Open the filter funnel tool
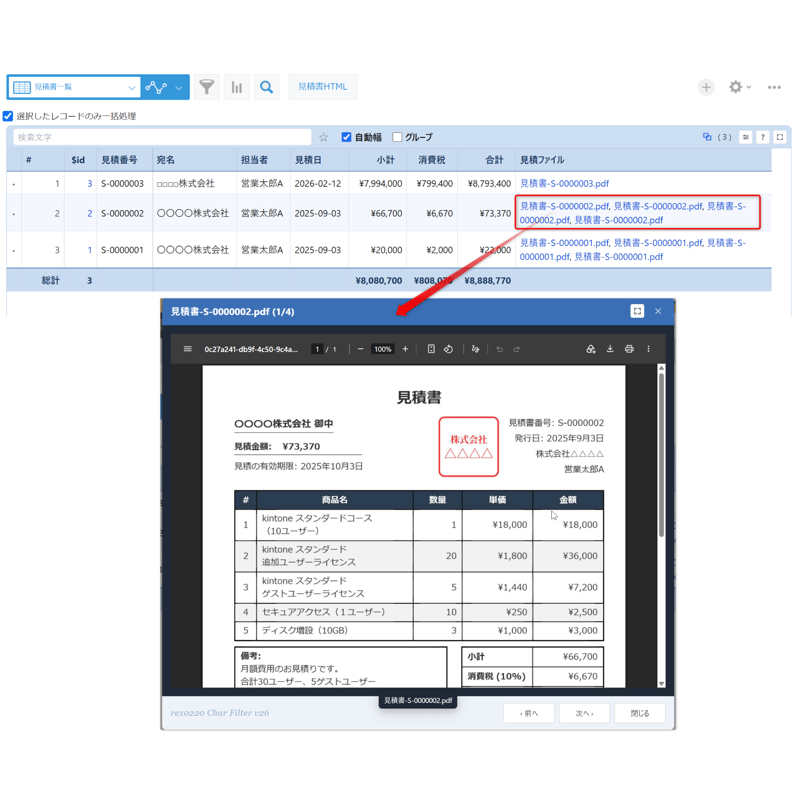This screenshot has width=800, height=800. point(207,87)
